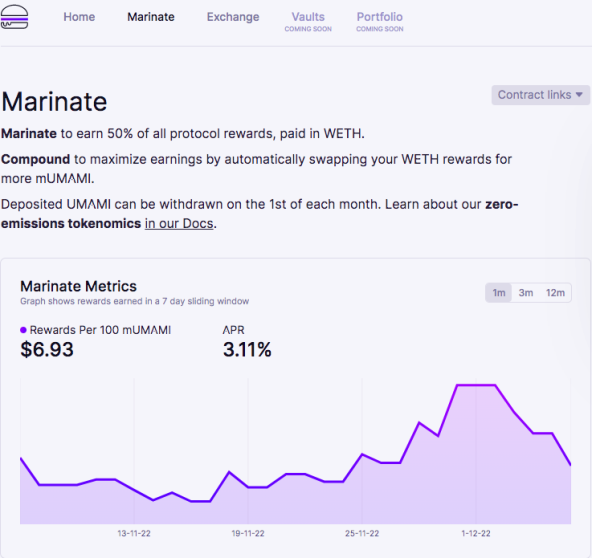Image resolution: width=592 pixels, height=558 pixels.
Task: Click the 3.11% APR value
Action: (x=247, y=350)
